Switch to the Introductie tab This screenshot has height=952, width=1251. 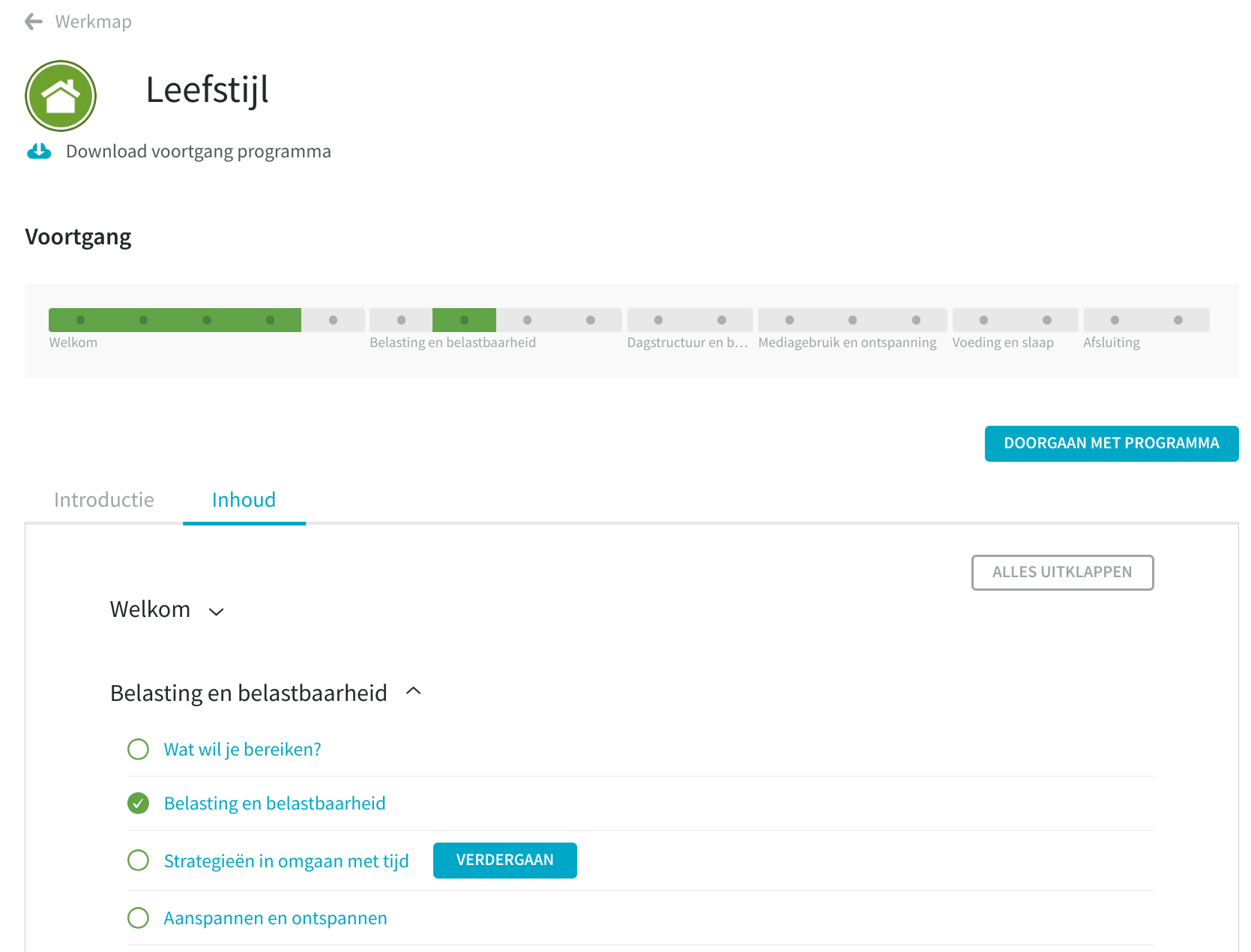point(104,500)
